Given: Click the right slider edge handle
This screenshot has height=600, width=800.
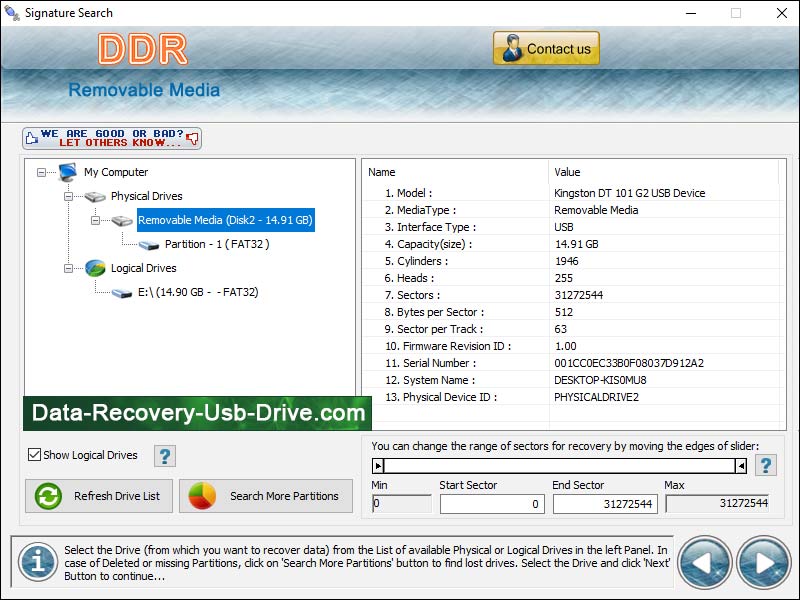Looking at the screenshot, I should pos(741,465).
